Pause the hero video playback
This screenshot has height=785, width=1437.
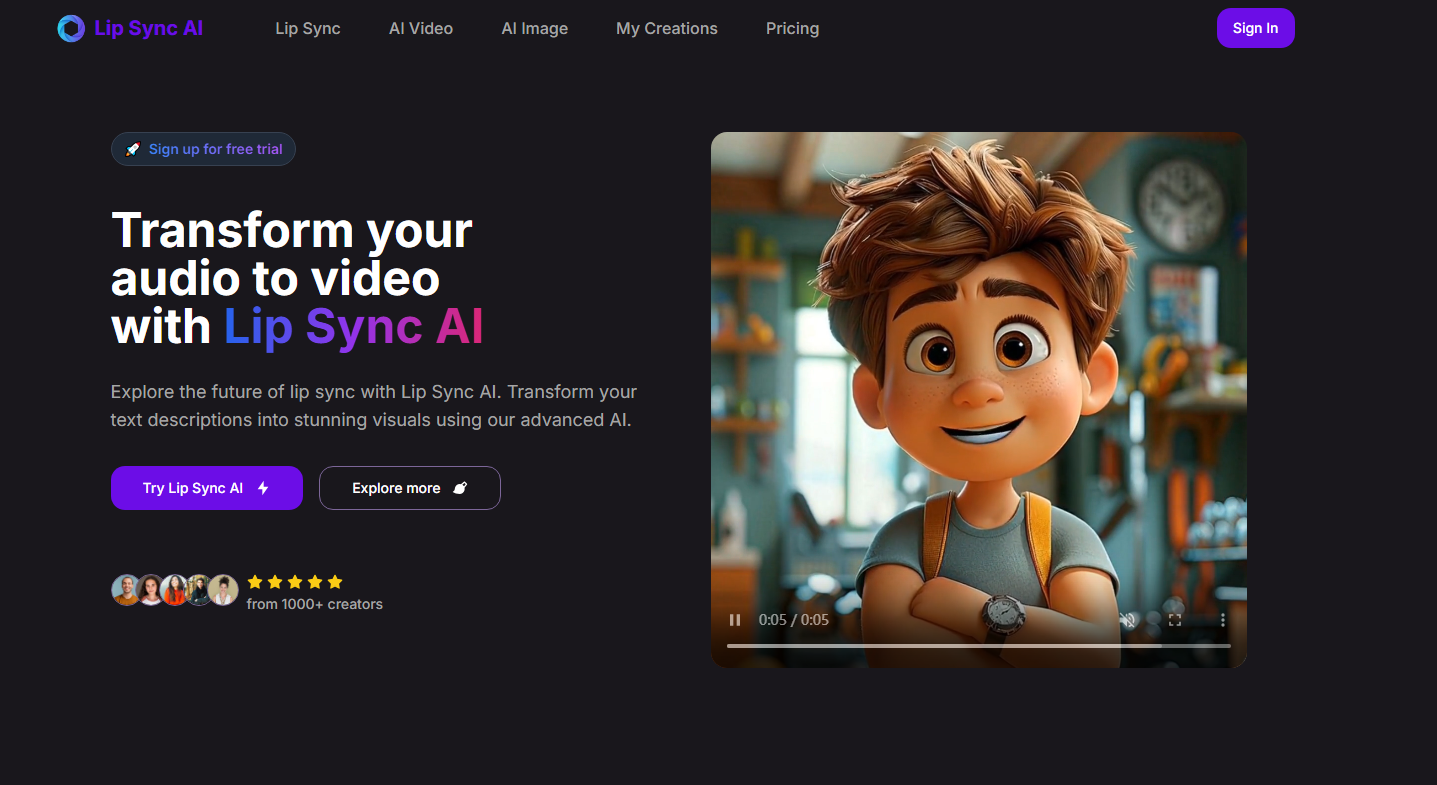735,620
